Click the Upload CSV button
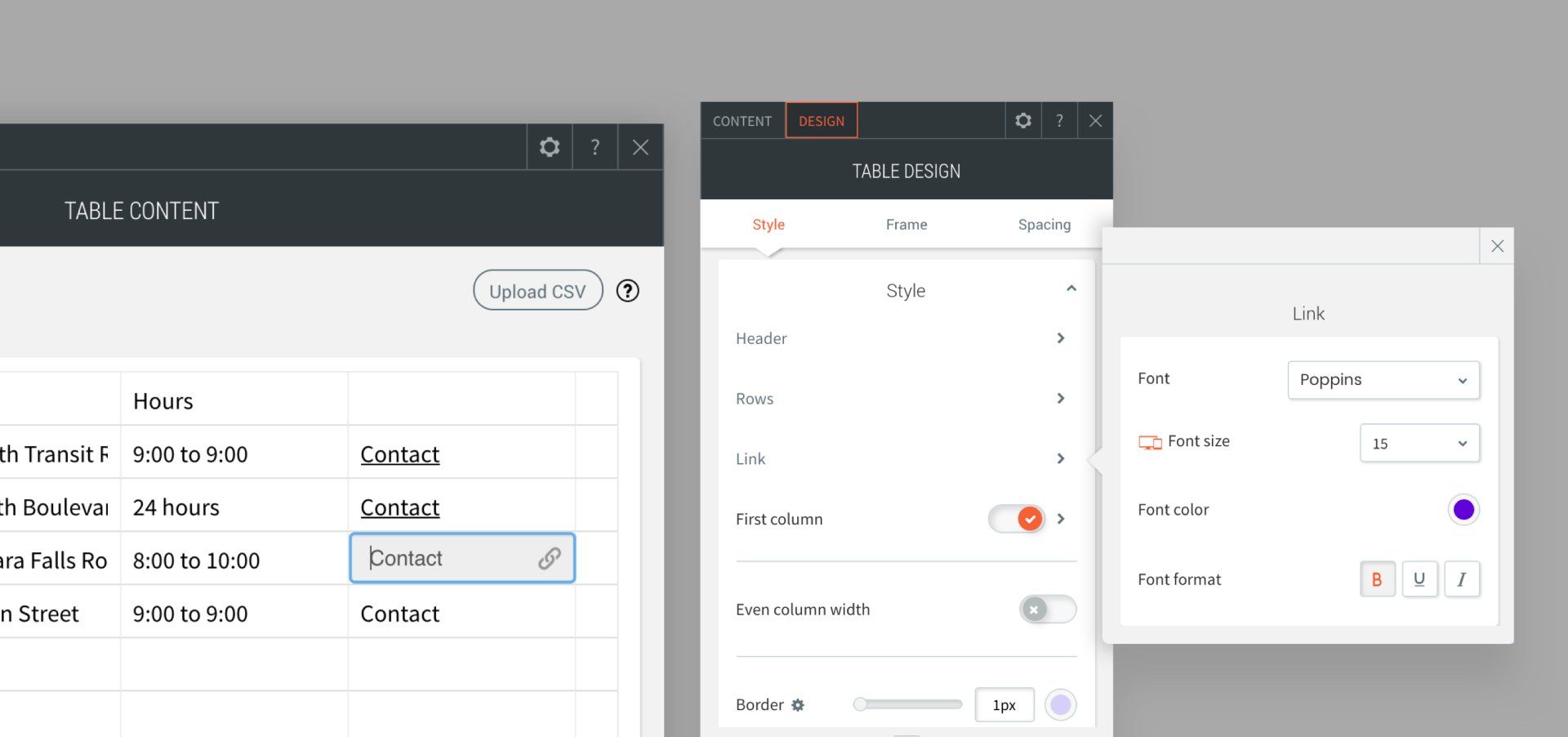 tap(537, 290)
